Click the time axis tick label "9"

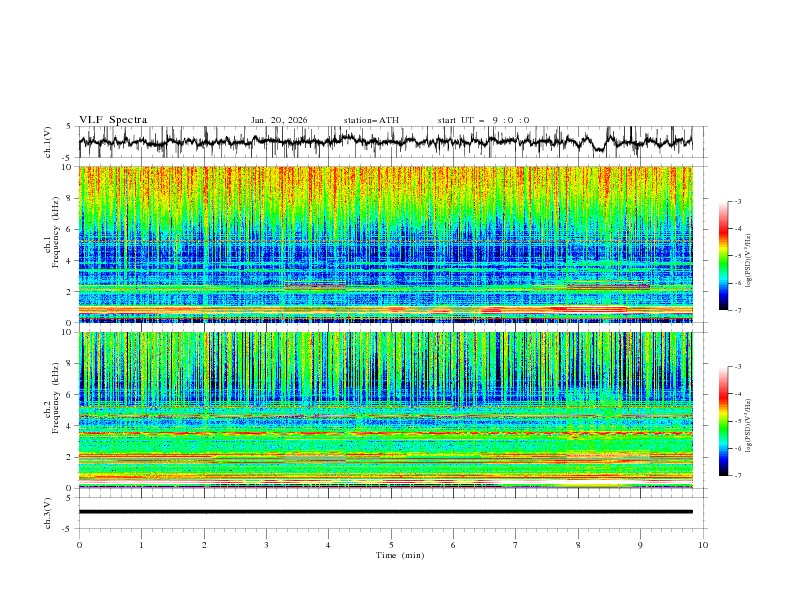(640, 545)
